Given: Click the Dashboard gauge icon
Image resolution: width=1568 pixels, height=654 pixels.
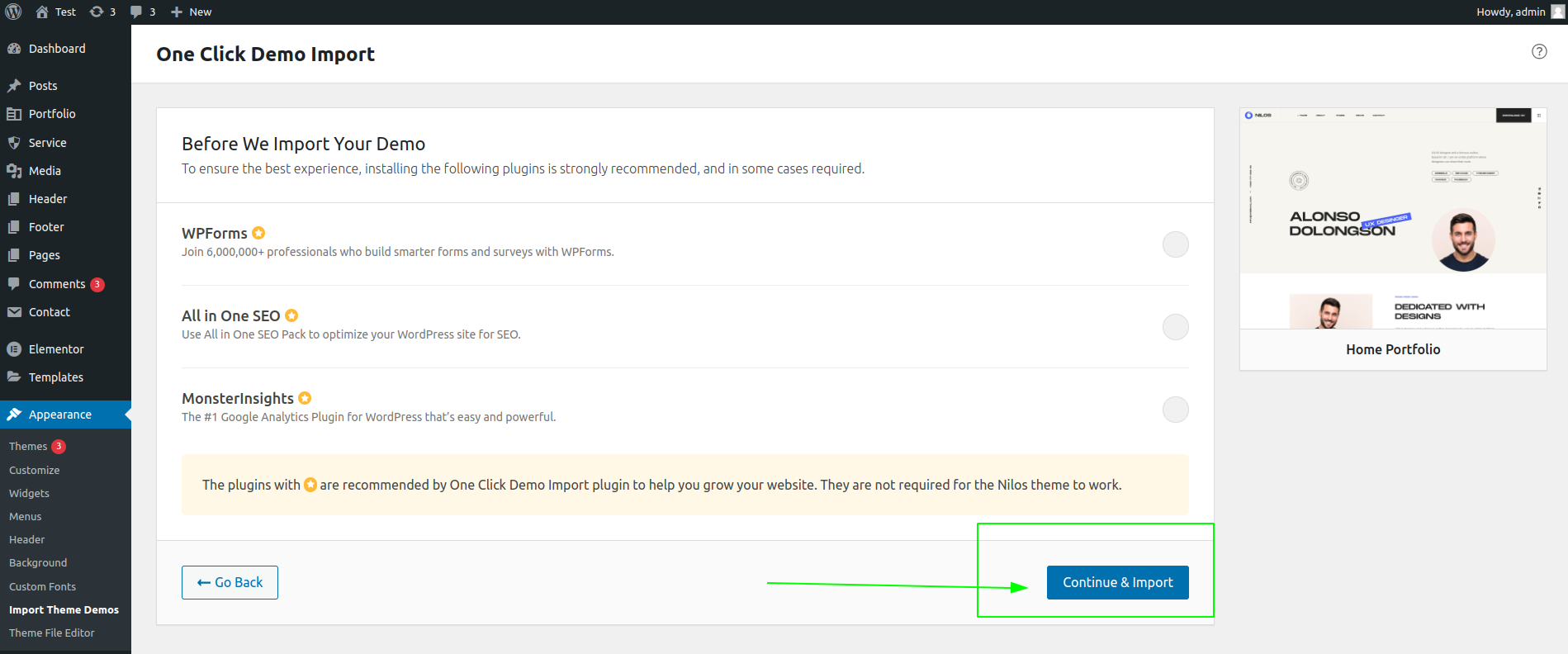Looking at the screenshot, I should tap(14, 49).
